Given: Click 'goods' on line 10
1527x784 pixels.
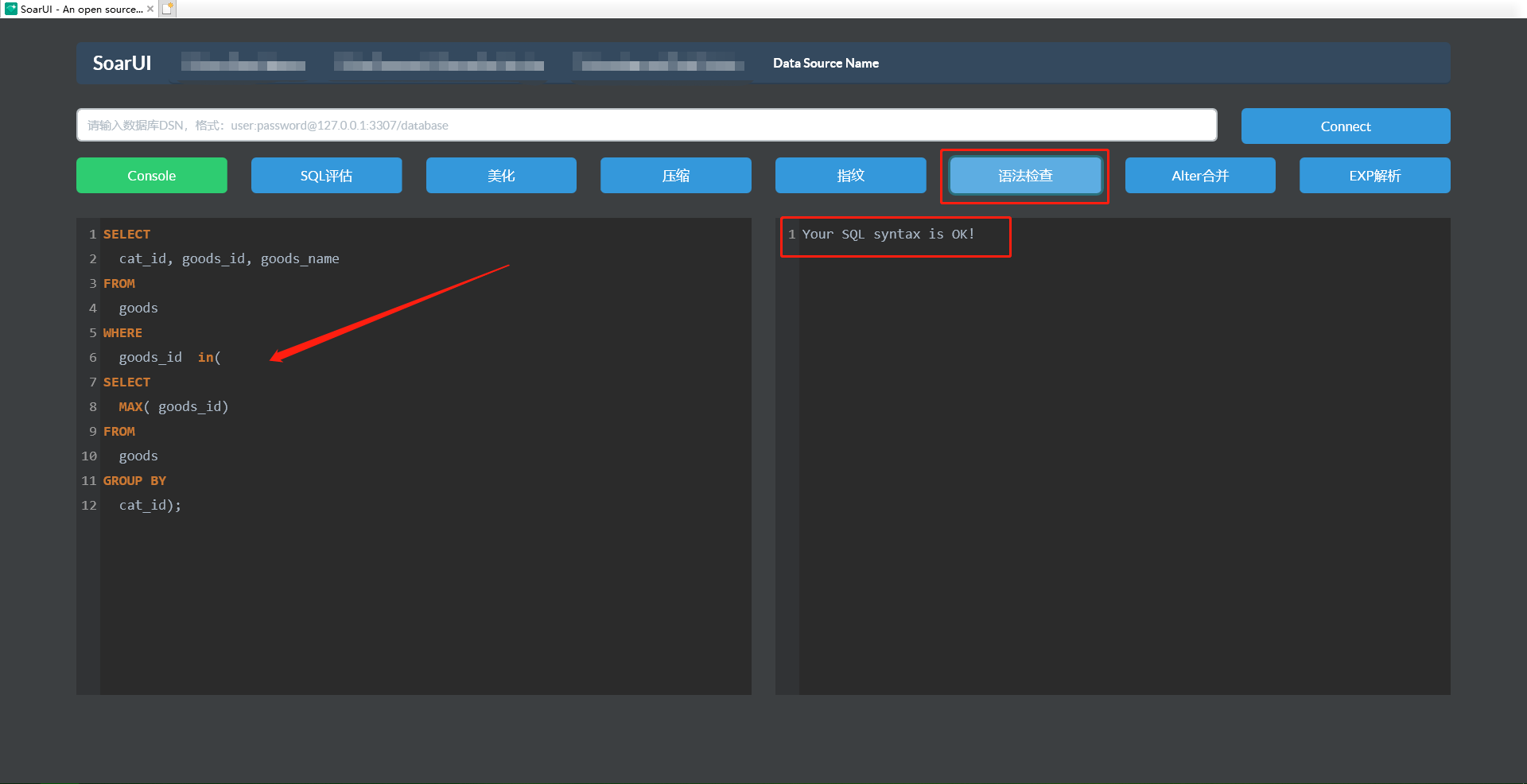Looking at the screenshot, I should pyautogui.click(x=138, y=456).
